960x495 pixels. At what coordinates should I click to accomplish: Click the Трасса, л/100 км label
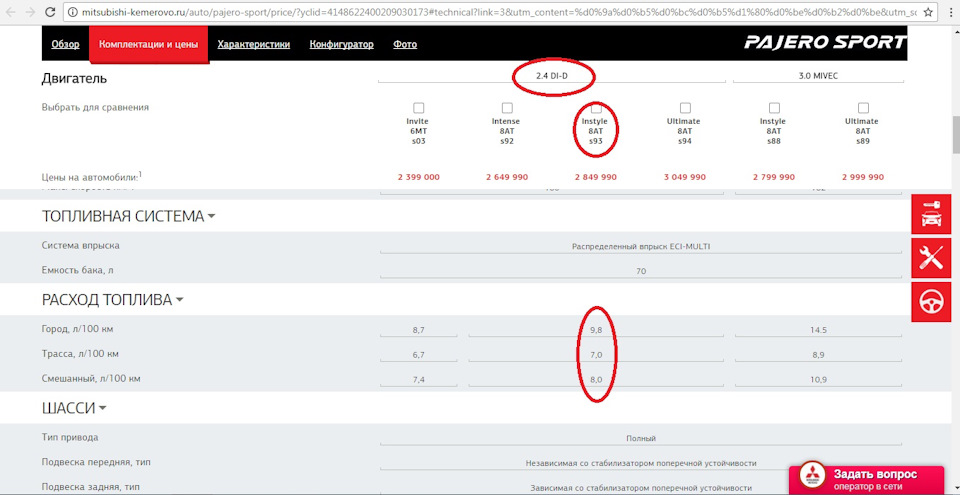[80, 354]
